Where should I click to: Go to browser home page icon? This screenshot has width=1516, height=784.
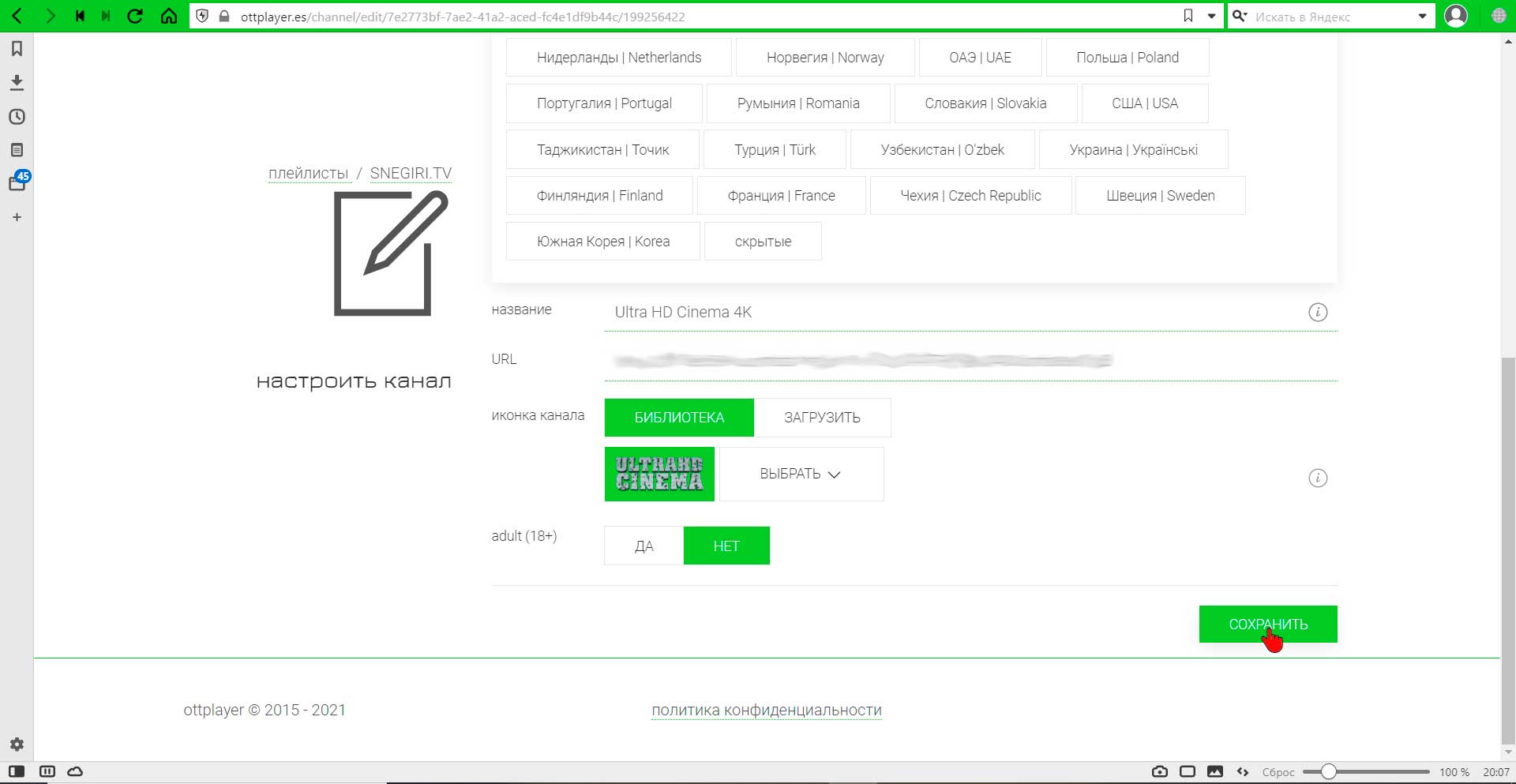tap(168, 16)
